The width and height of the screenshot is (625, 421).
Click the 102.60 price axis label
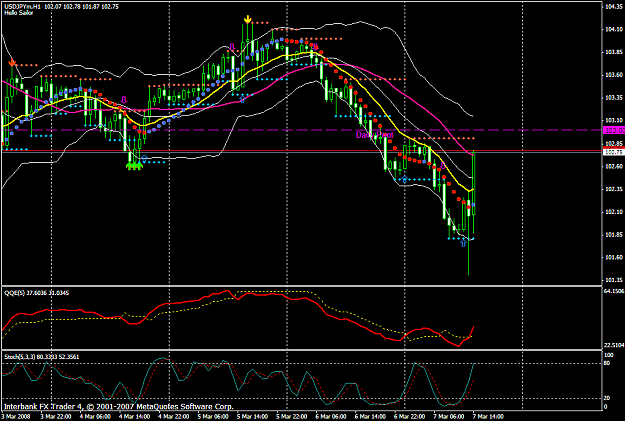[614, 166]
